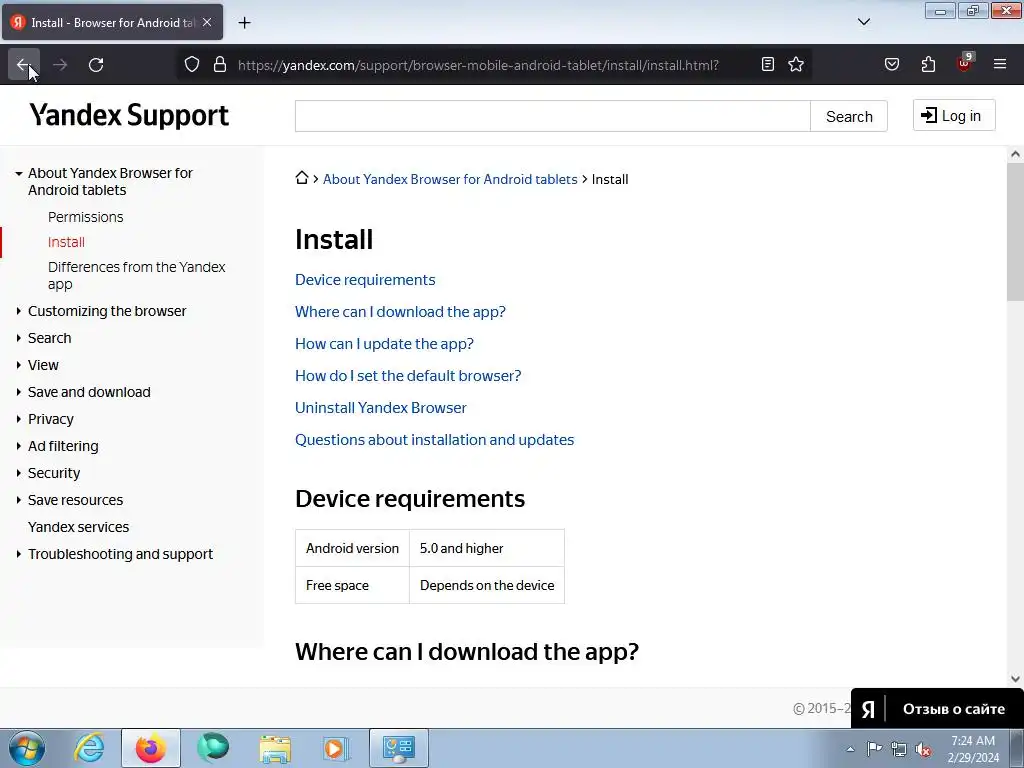Open the Save to Pocket icon
Image resolution: width=1024 pixels, height=768 pixels.
pyautogui.click(x=892, y=64)
